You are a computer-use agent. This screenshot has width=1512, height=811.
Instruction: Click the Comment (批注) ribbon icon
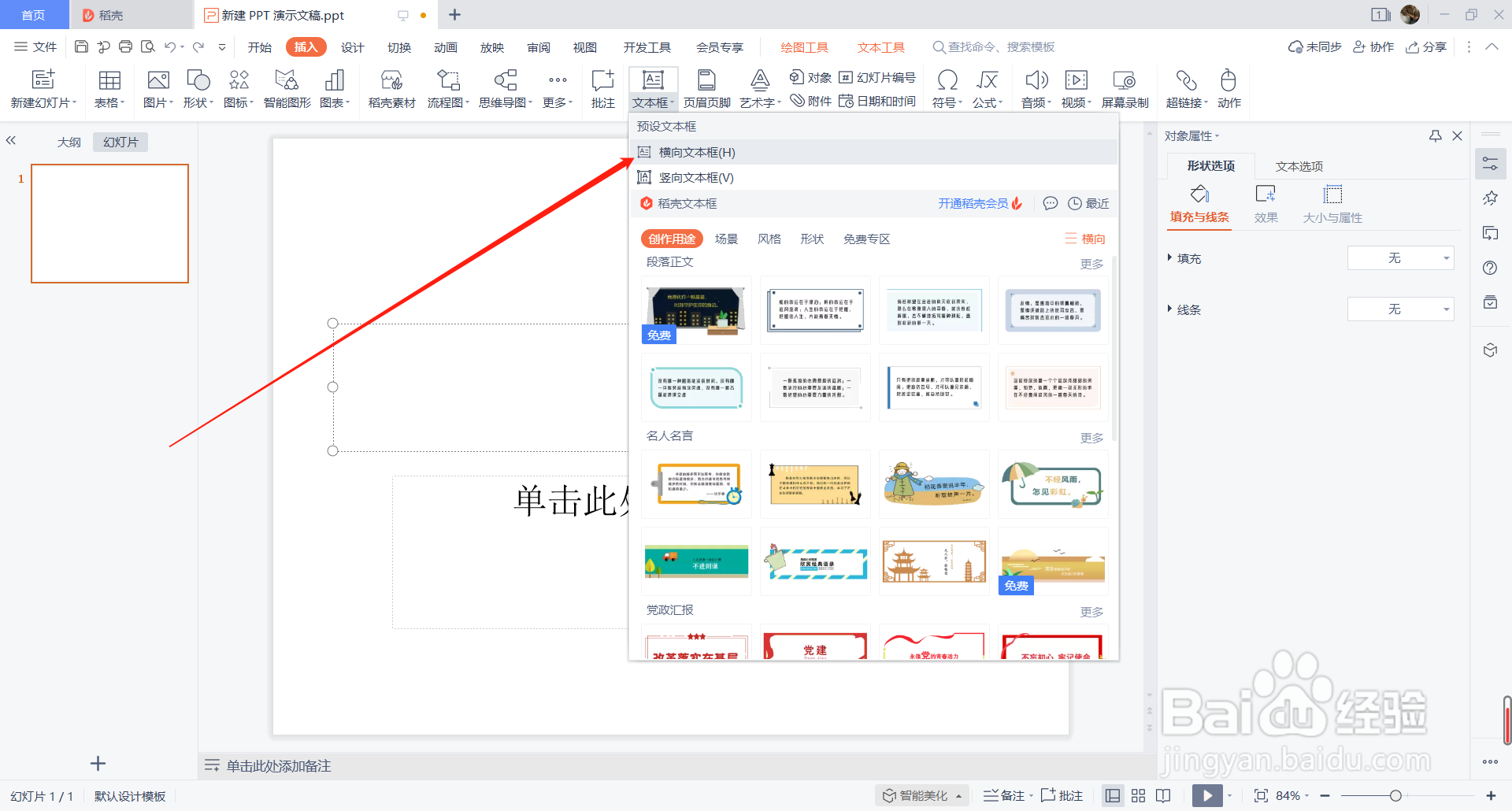pos(603,88)
